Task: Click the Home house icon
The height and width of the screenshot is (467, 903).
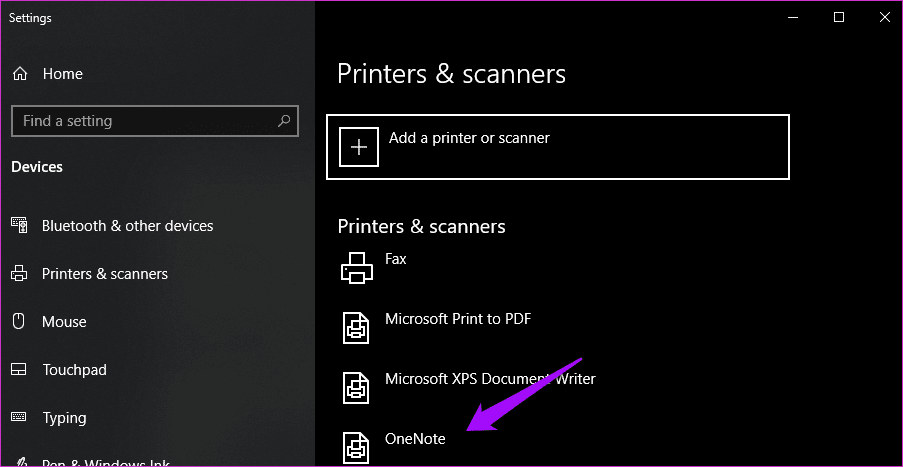Action: (20, 74)
